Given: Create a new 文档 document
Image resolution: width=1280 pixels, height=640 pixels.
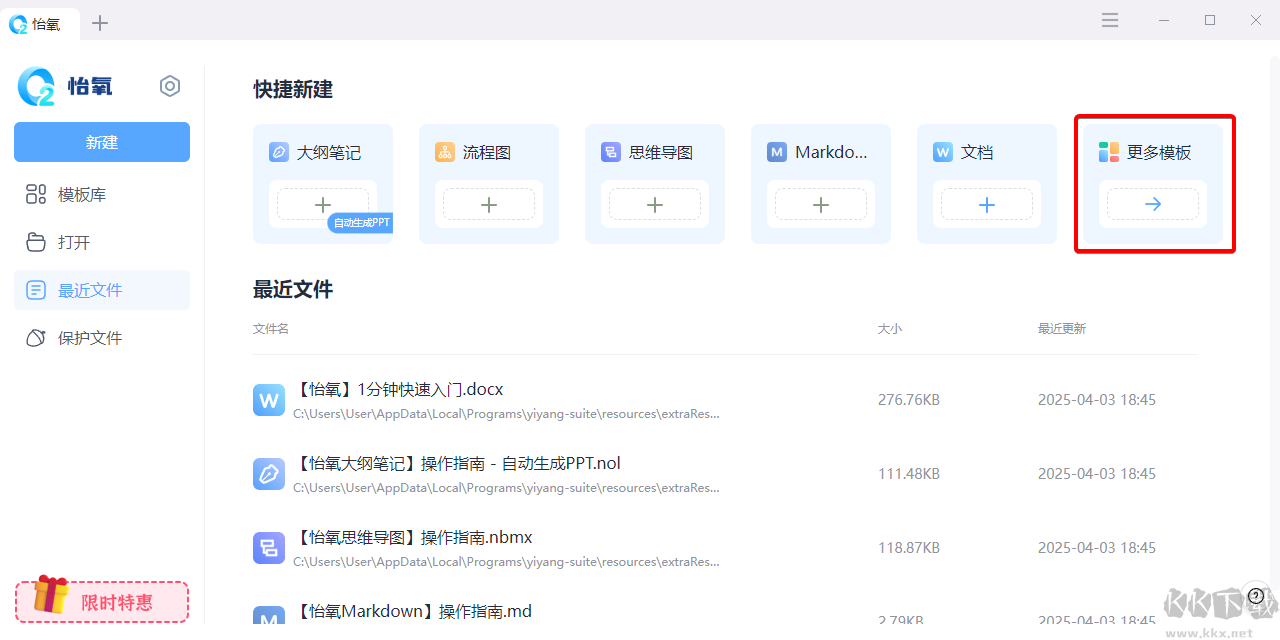Looking at the screenshot, I should pyautogui.click(x=986, y=204).
